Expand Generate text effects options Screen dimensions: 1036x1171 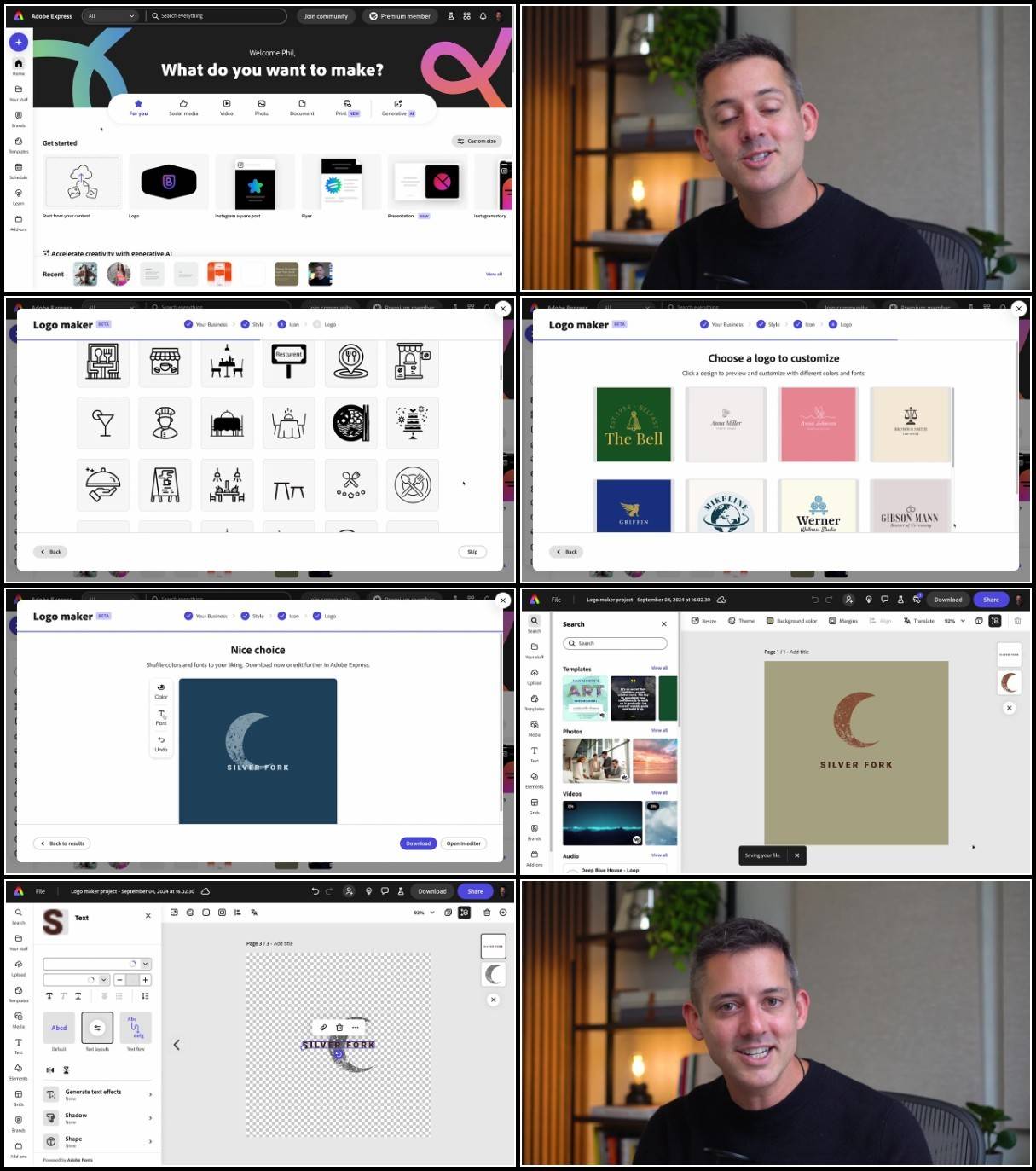coord(97,1094)
